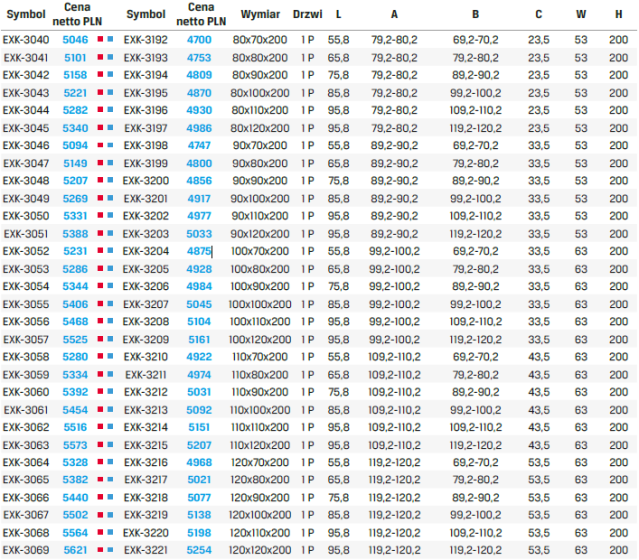Viewport: 639px width, 560px height.
Task: Click price 4928 for EXK-3205
Action: point(199,269)
